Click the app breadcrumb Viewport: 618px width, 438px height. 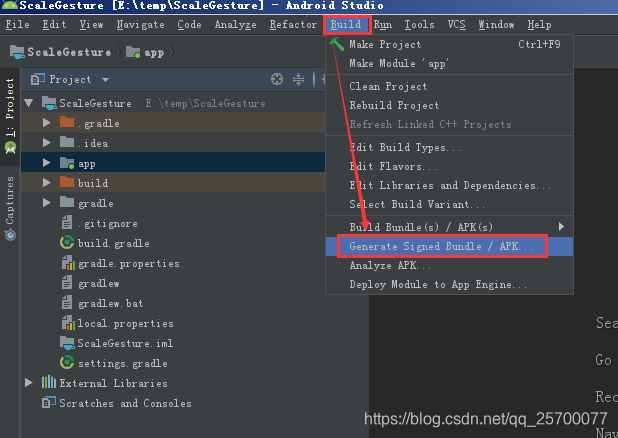tap(145, 52)
